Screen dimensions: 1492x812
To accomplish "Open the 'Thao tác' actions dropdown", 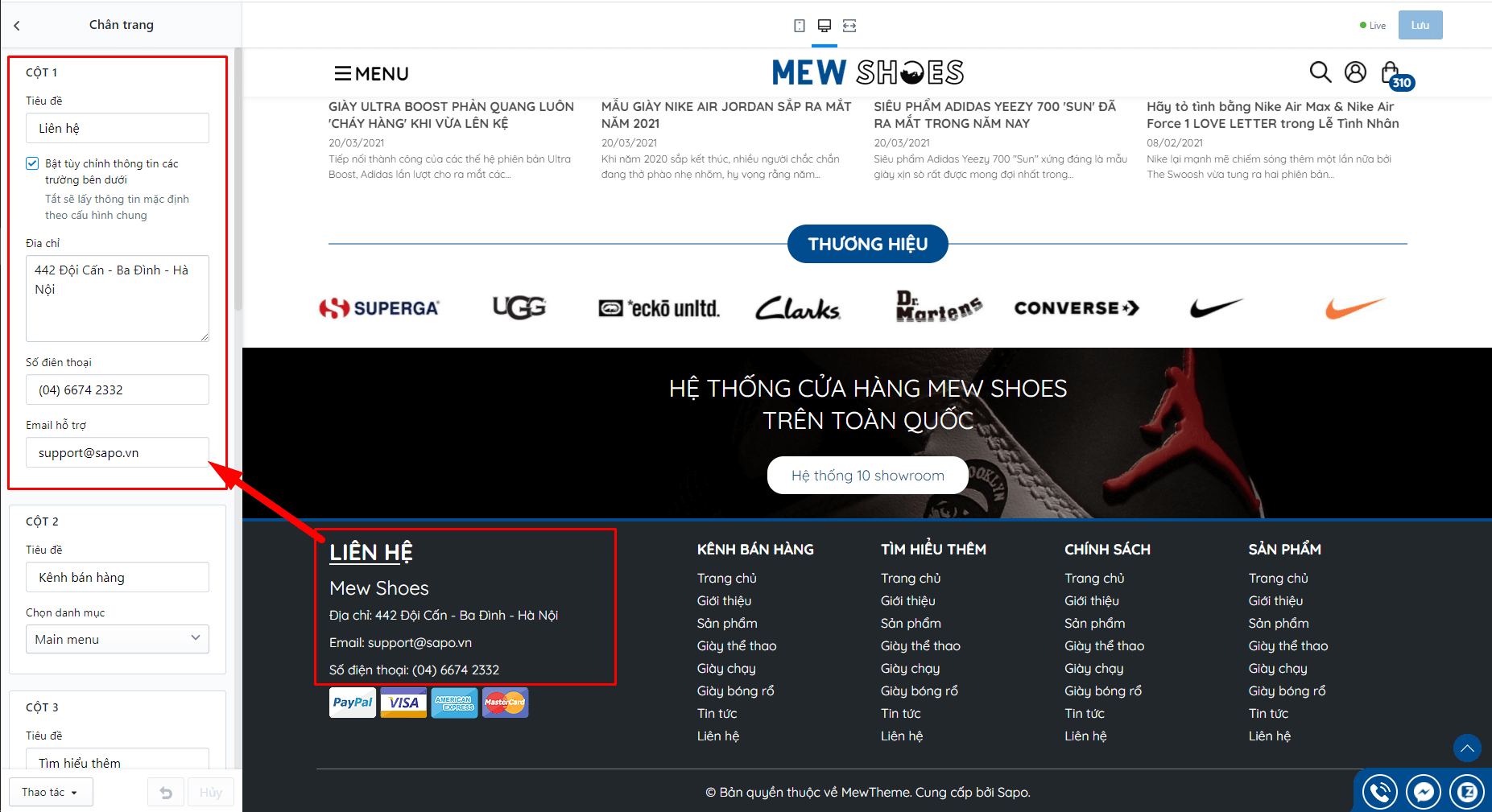I will [x=51, y=792].
